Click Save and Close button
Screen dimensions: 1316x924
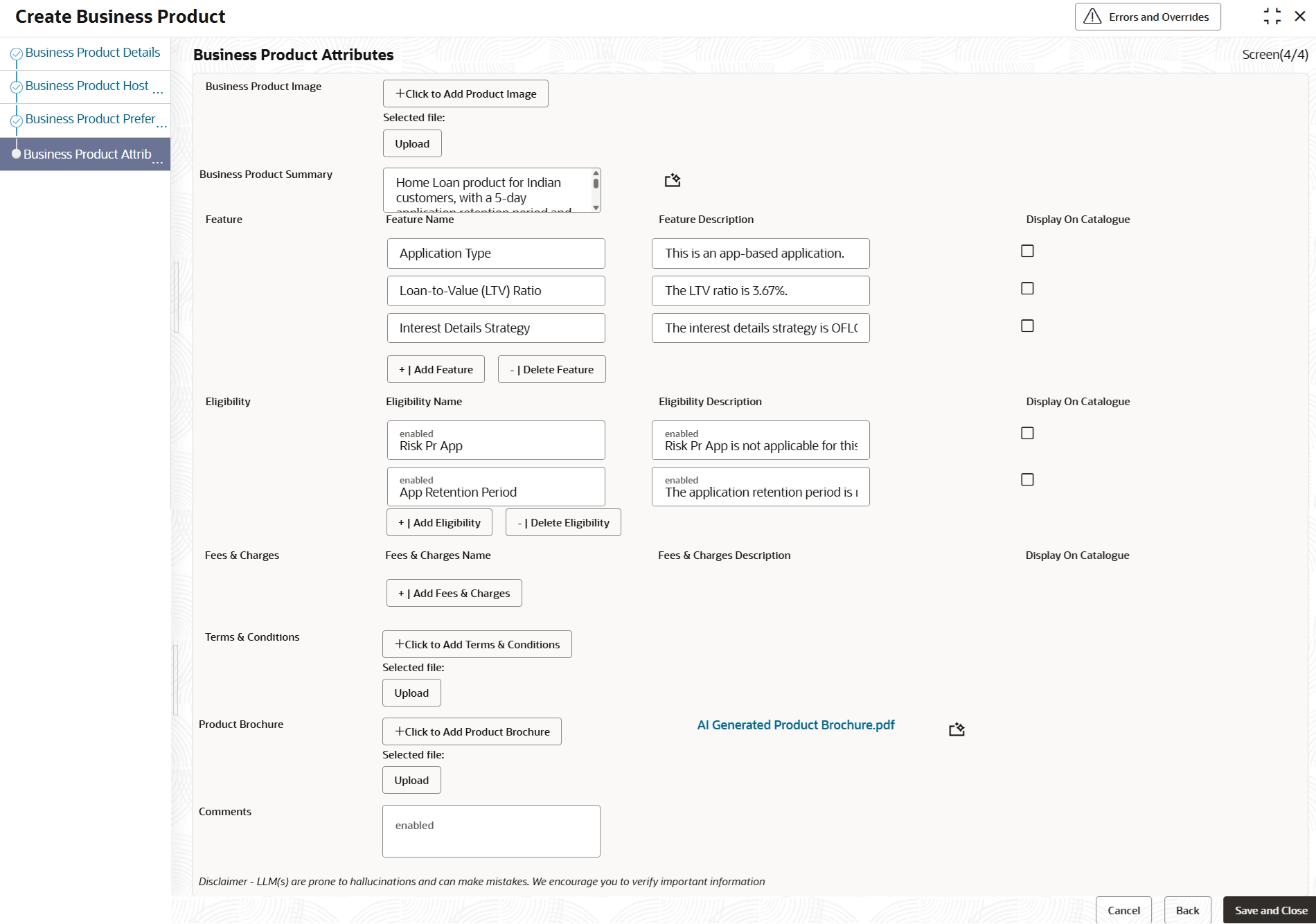click(x=1270, y=910)
